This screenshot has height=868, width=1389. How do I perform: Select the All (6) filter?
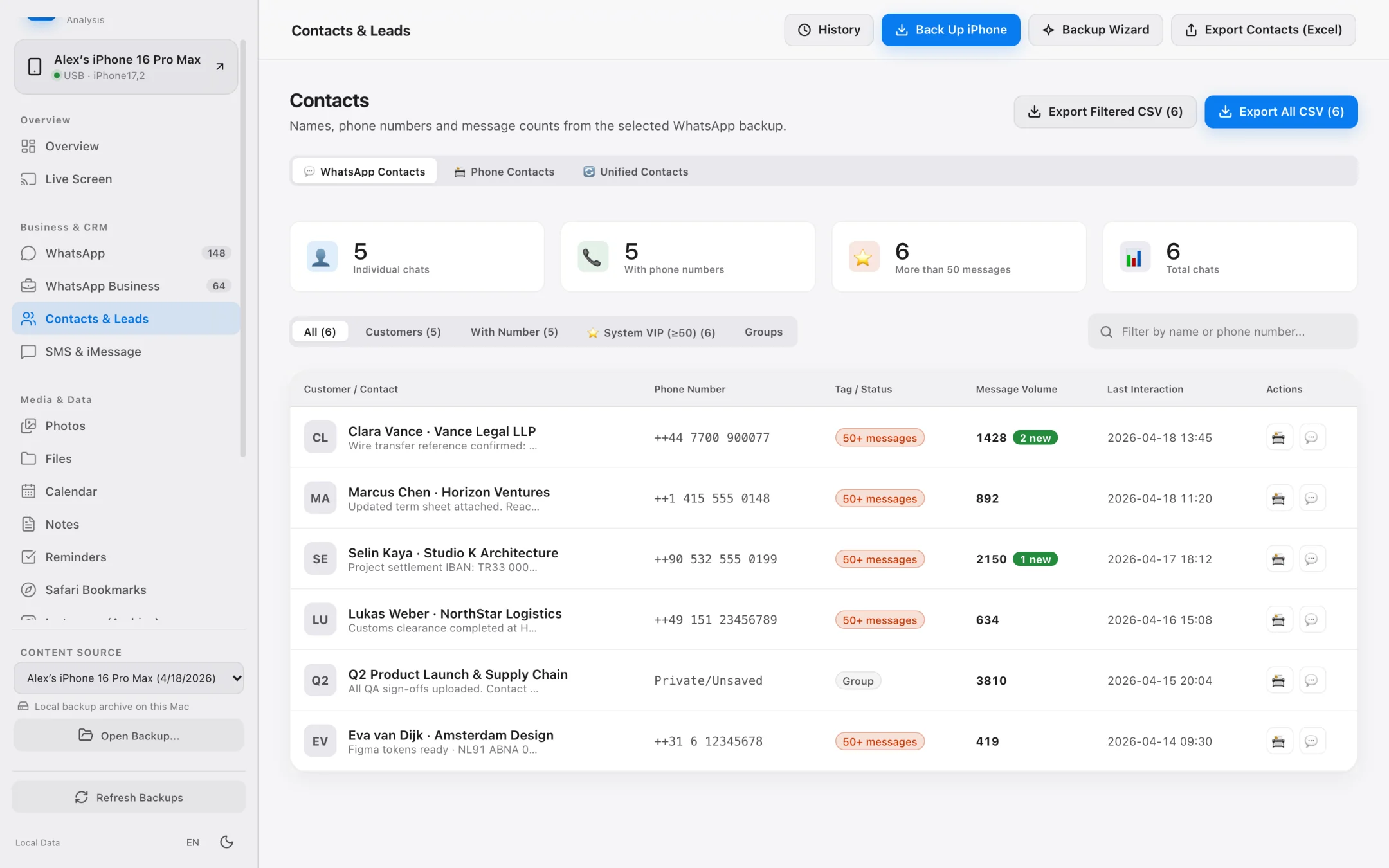click(x=320, y=332)
